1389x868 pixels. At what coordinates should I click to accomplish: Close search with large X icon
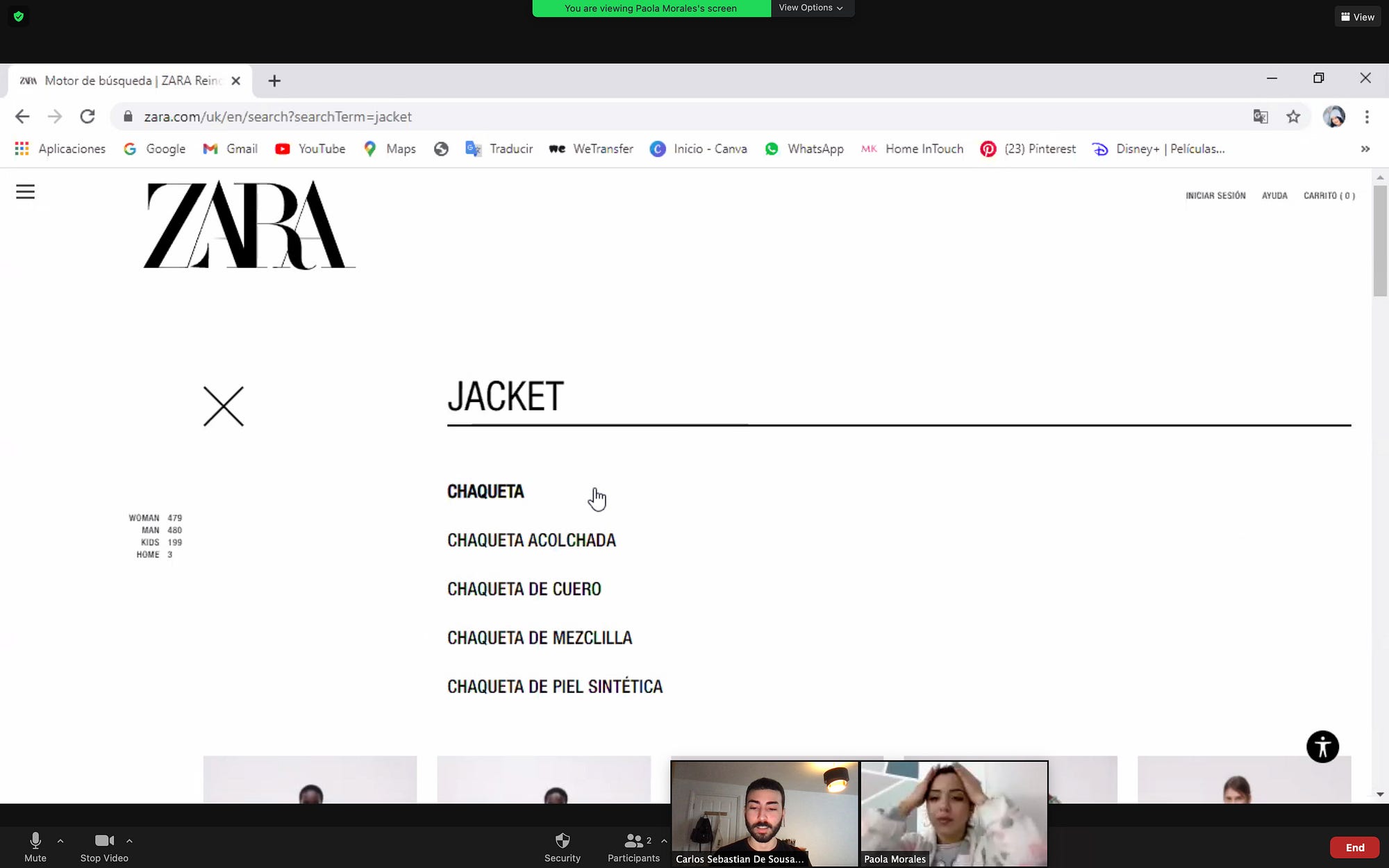(224, 406)
